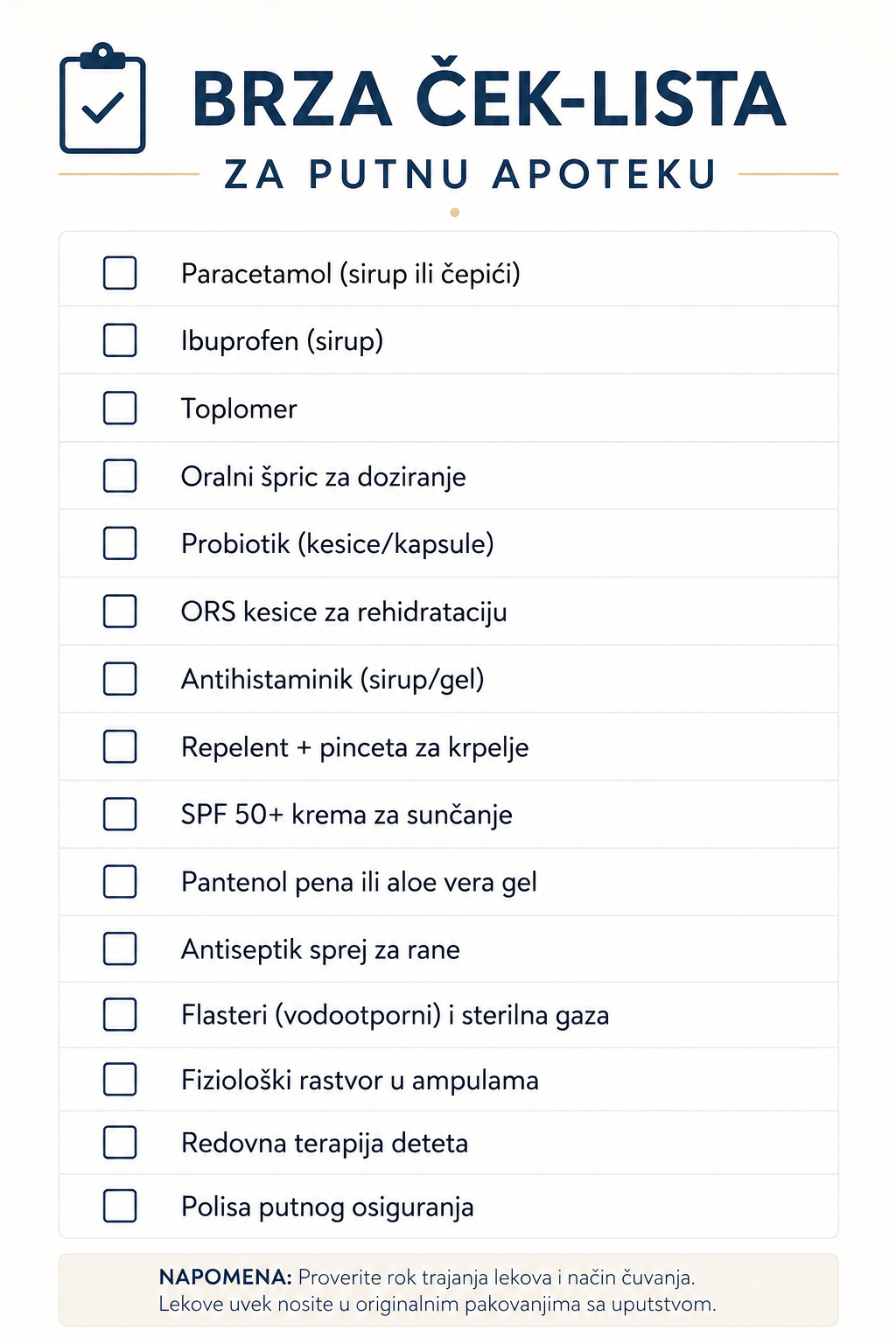Screen dimensions: 896x1344
Task: Check Oralni špric za doziranje box
Action: point(120,476)
